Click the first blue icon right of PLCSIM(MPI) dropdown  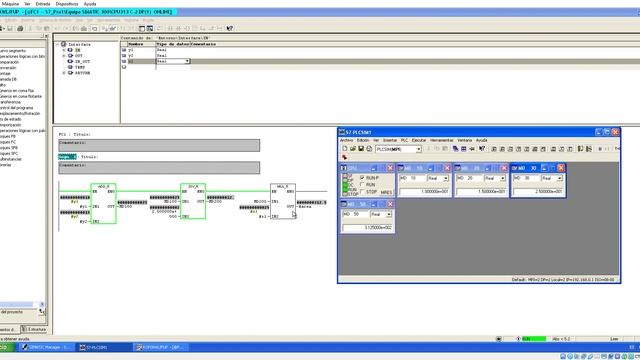coord(456,149)
